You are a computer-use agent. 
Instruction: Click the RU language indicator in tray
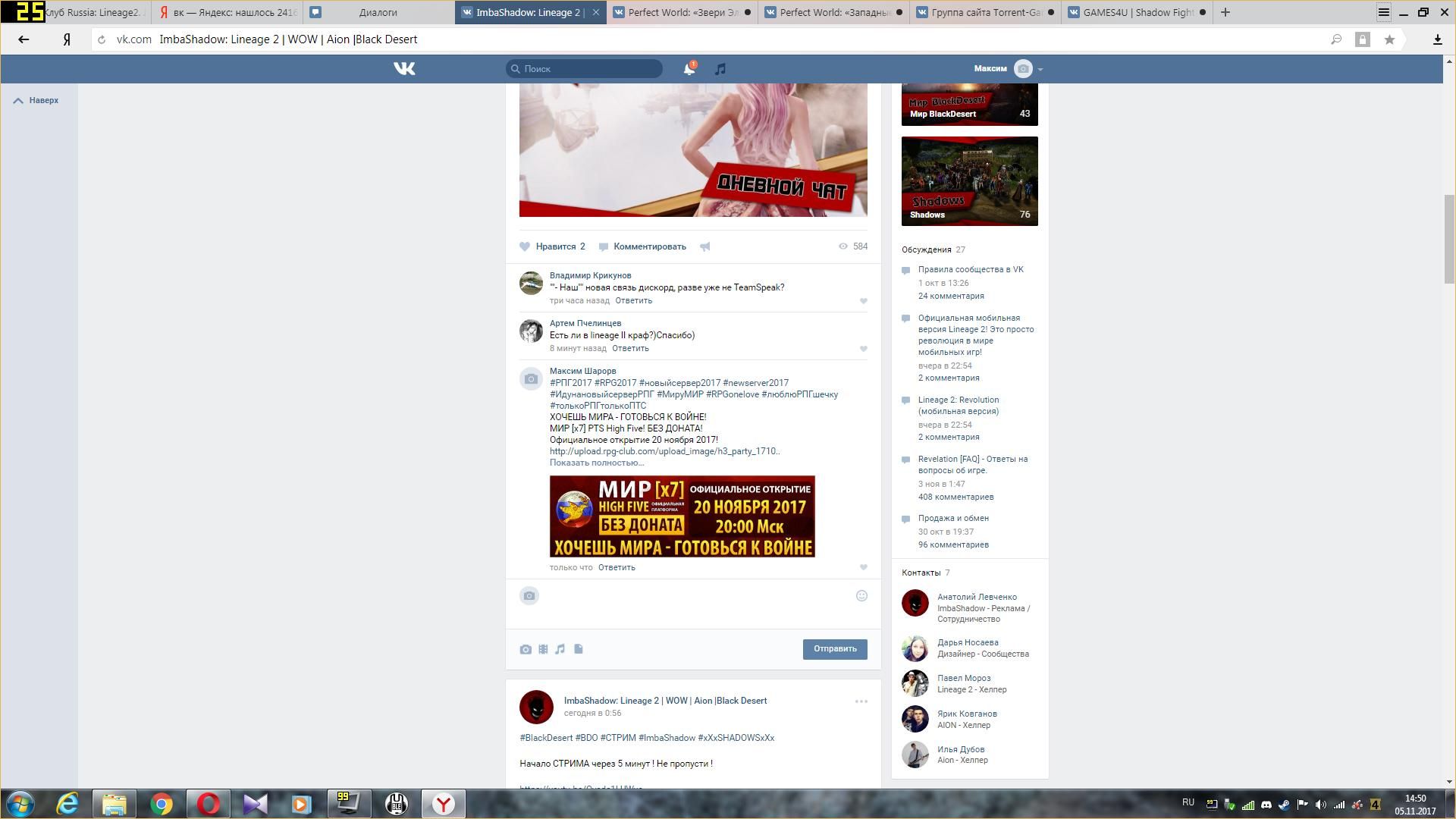[x=1188, y=802]
